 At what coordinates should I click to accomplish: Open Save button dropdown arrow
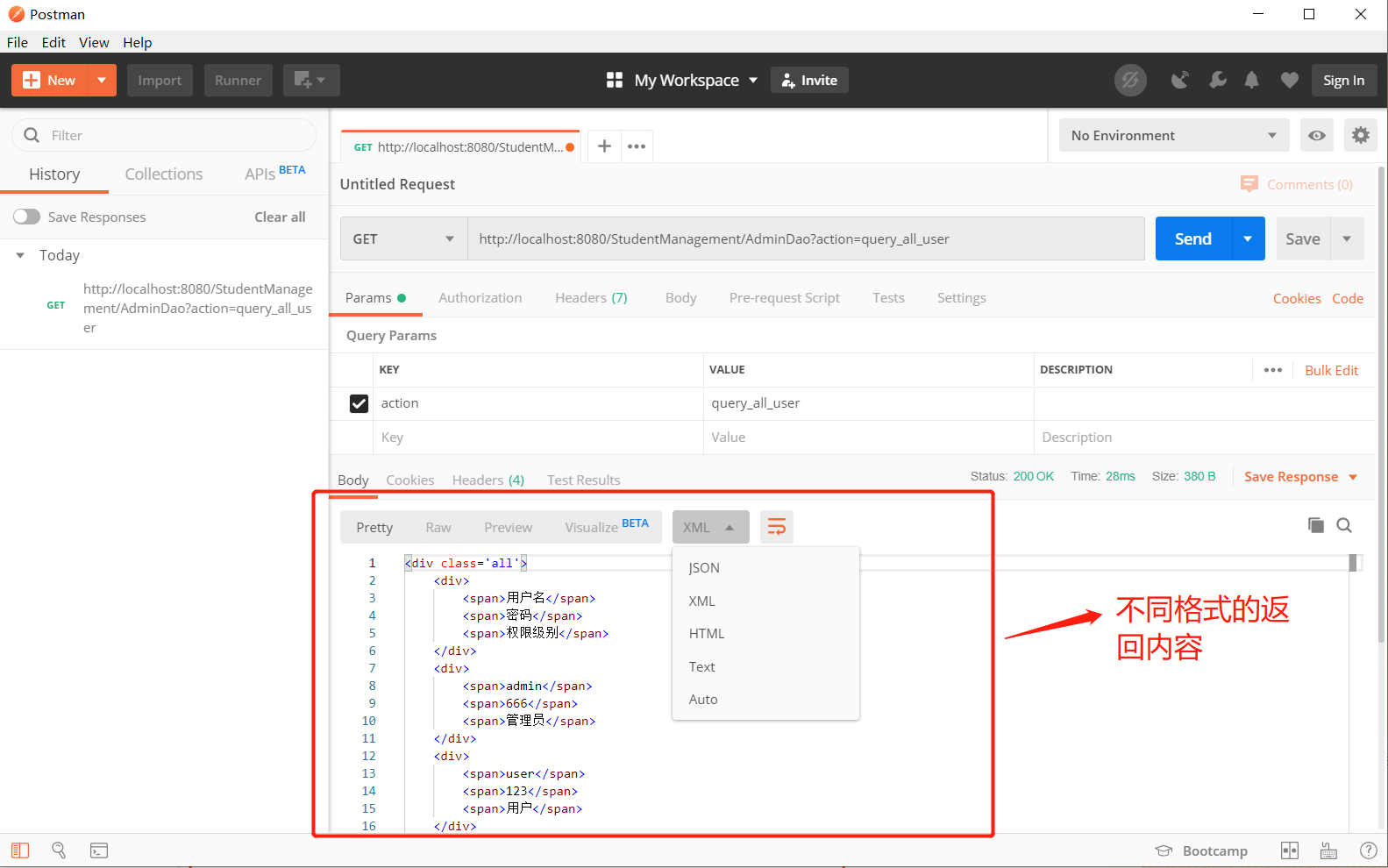(x=1347, y=238)
